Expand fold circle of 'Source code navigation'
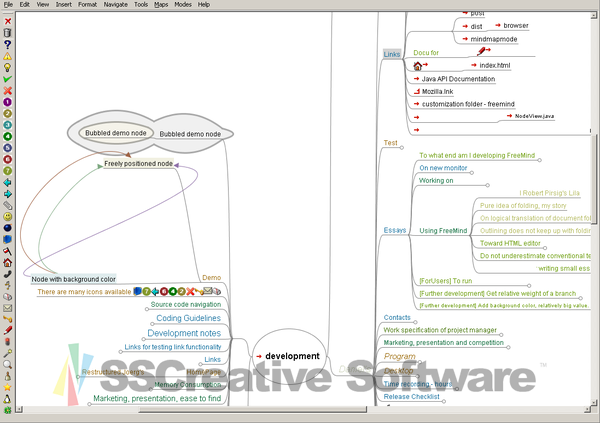The image size is (600, 423). pyautogui.click(x=147, y=309)
